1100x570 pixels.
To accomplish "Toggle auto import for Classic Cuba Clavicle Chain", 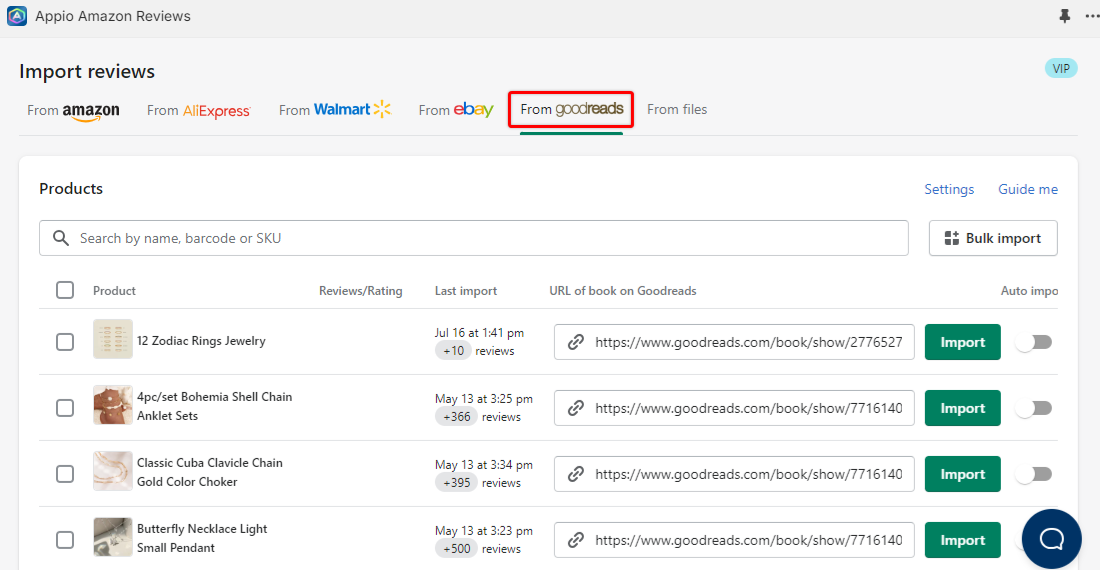I will point(1033,474).
